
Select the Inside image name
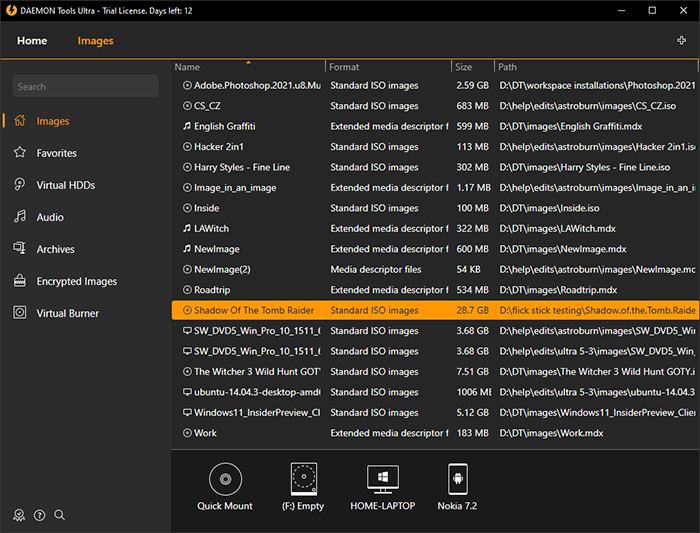(207, 208)
